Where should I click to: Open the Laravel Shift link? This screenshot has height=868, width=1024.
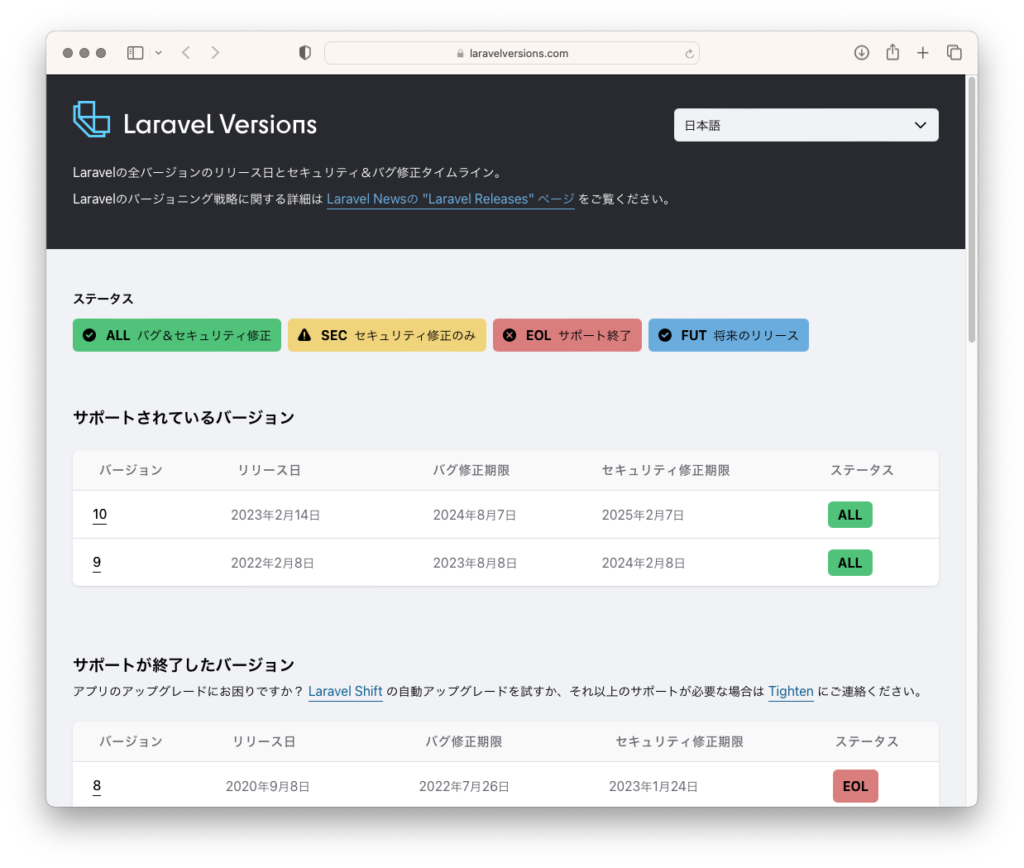pos(345,691)
